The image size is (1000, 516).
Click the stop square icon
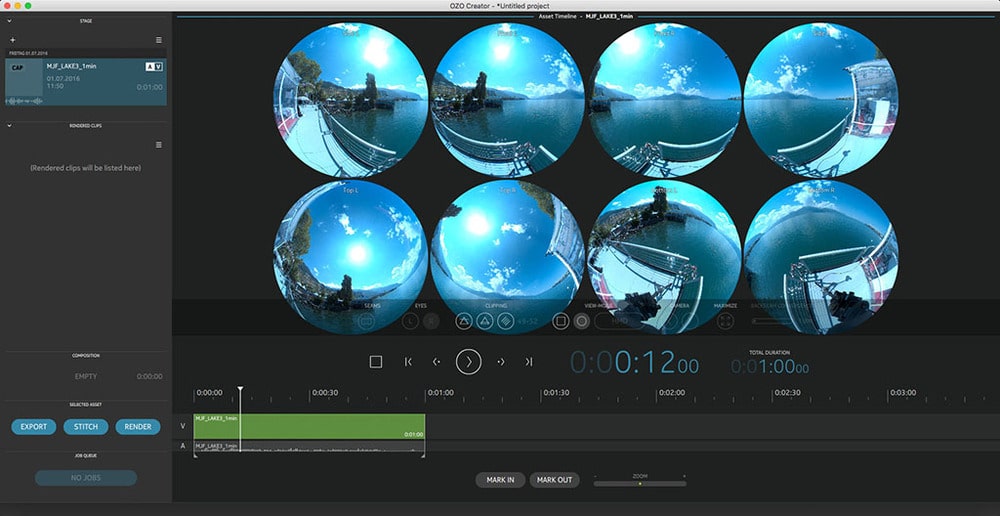click(x=376, y=362)
